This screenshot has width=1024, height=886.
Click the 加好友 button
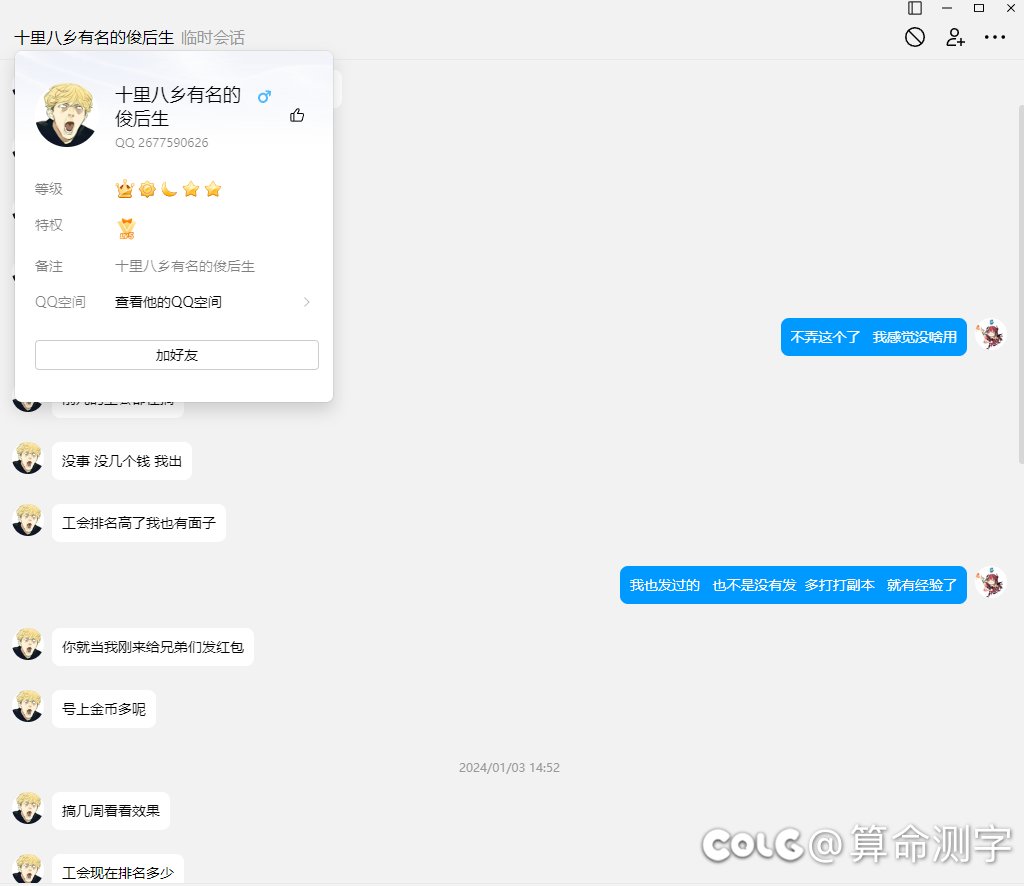177,355
